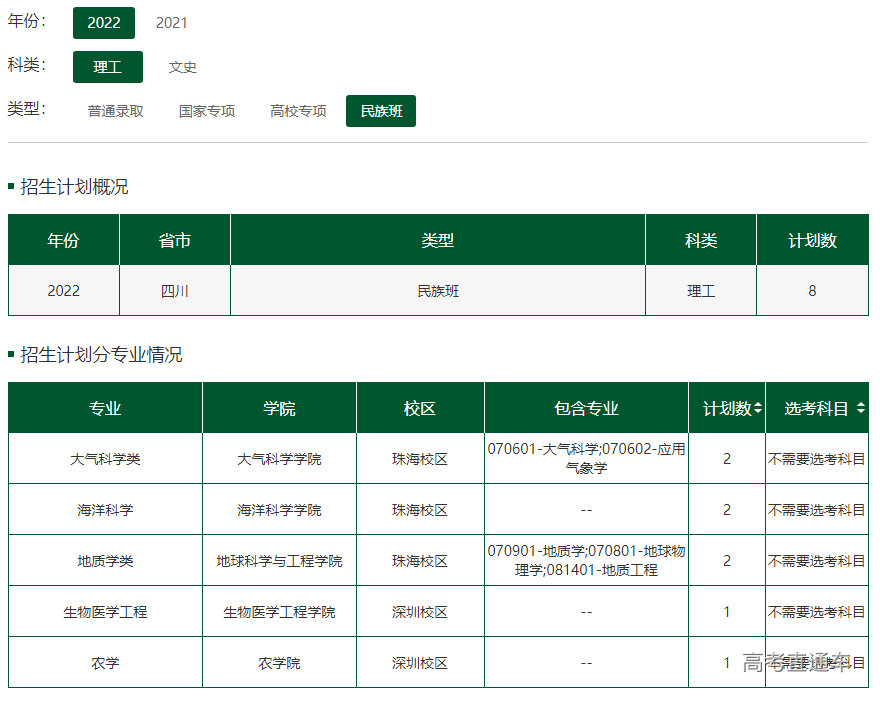This screenshot has height=702, width=880.
Task: Select the 民族班 admission type
Action: pyautogui.click(x=381, y=111)
